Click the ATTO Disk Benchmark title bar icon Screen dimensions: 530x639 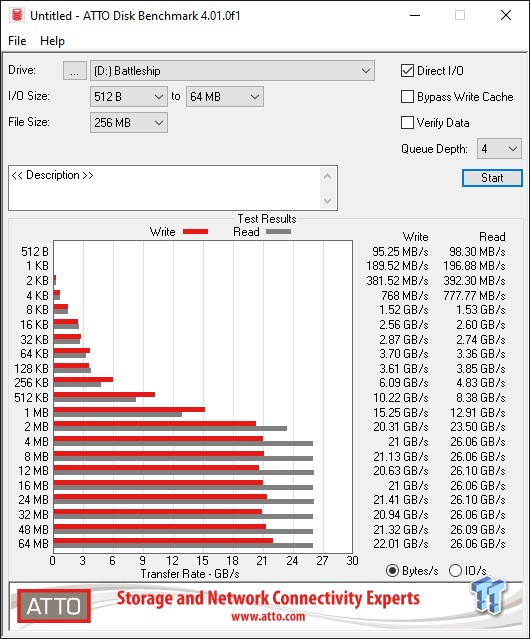pos(17,15)
